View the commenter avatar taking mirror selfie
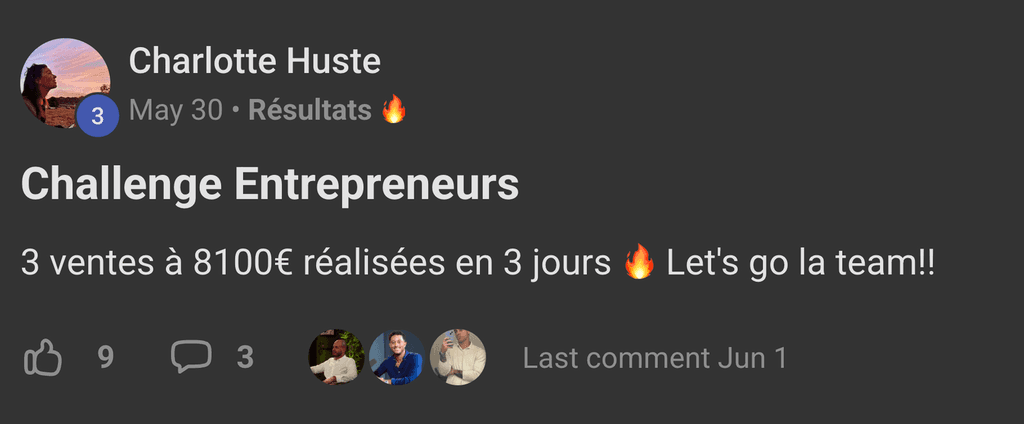The height and width of the screenshot is (424, 1024). click(458, 357)
